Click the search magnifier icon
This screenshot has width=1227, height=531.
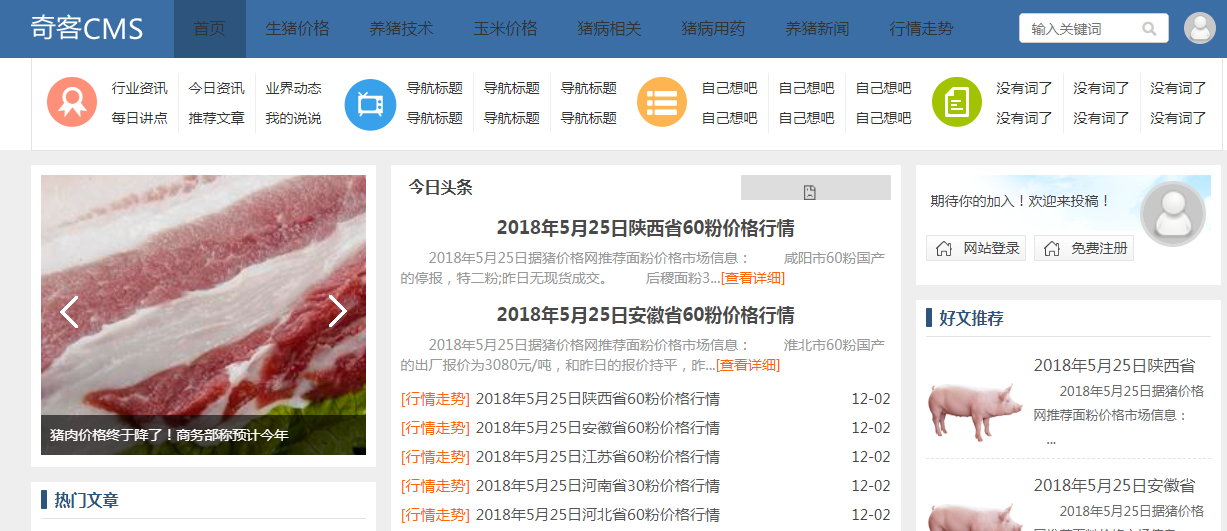[1150, 29]
